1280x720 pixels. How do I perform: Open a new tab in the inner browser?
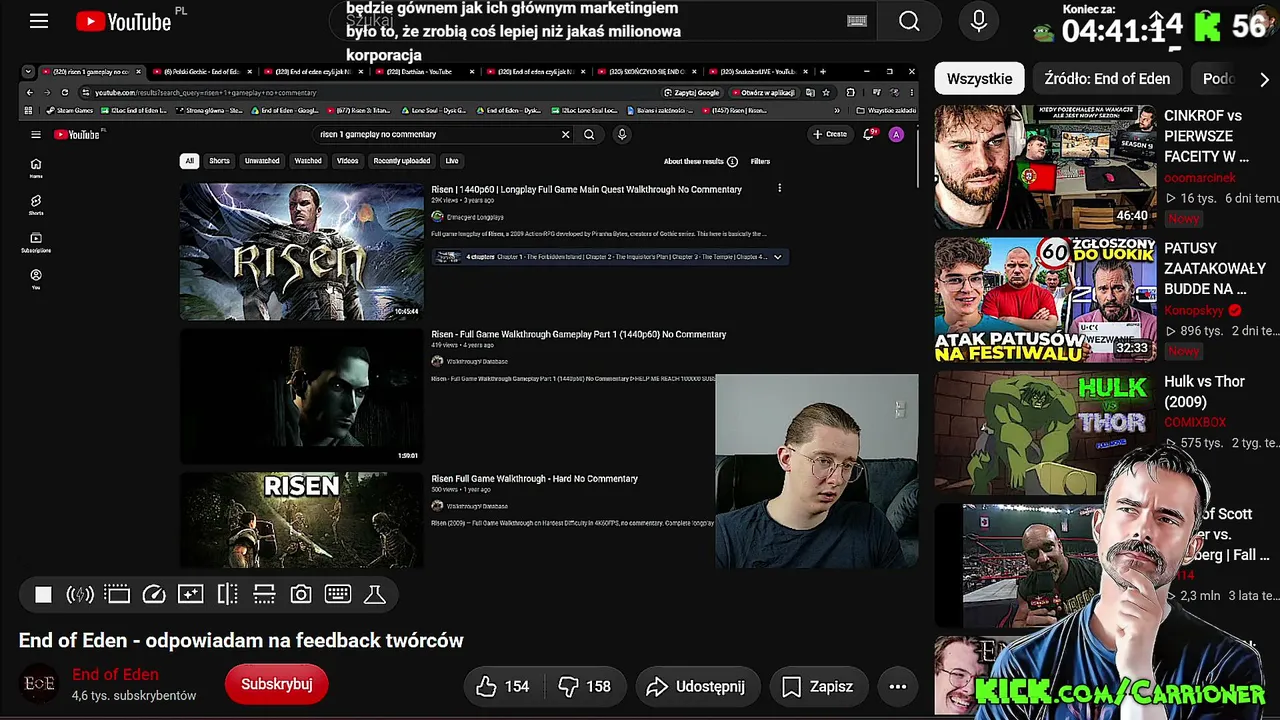(823, 72)
